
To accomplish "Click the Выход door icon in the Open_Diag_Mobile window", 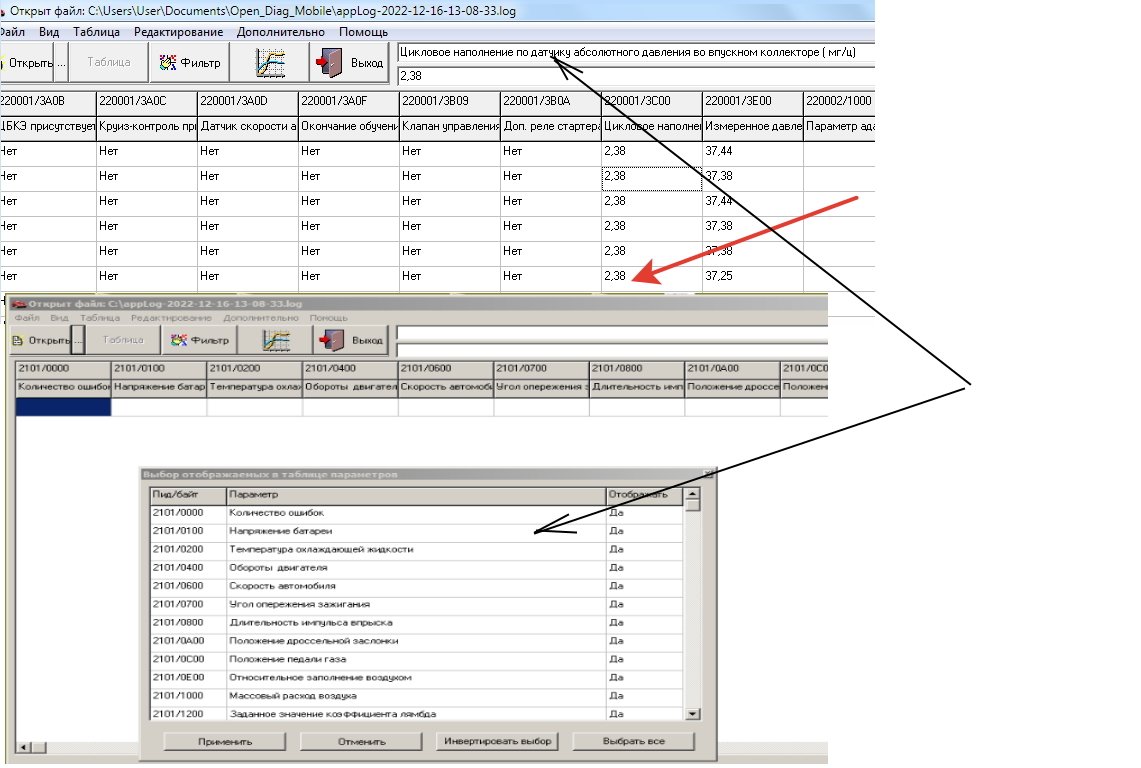I will click(x=350, y=63).
